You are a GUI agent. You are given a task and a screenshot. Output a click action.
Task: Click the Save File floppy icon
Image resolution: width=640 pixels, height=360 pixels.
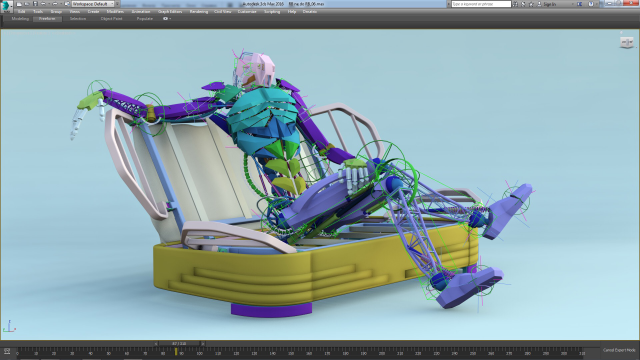[35, 4]
